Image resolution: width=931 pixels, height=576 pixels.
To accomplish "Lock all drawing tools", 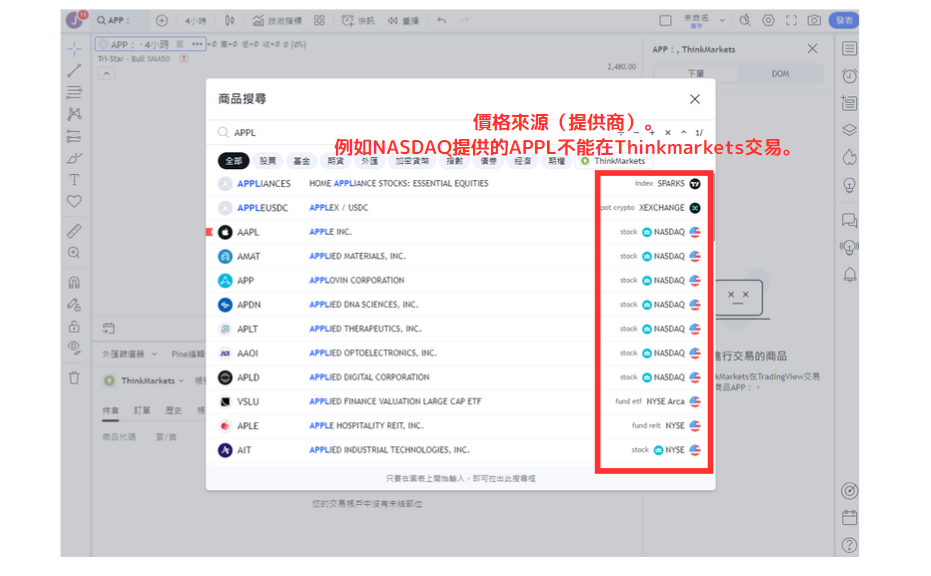I will click(x=74, y=326).
